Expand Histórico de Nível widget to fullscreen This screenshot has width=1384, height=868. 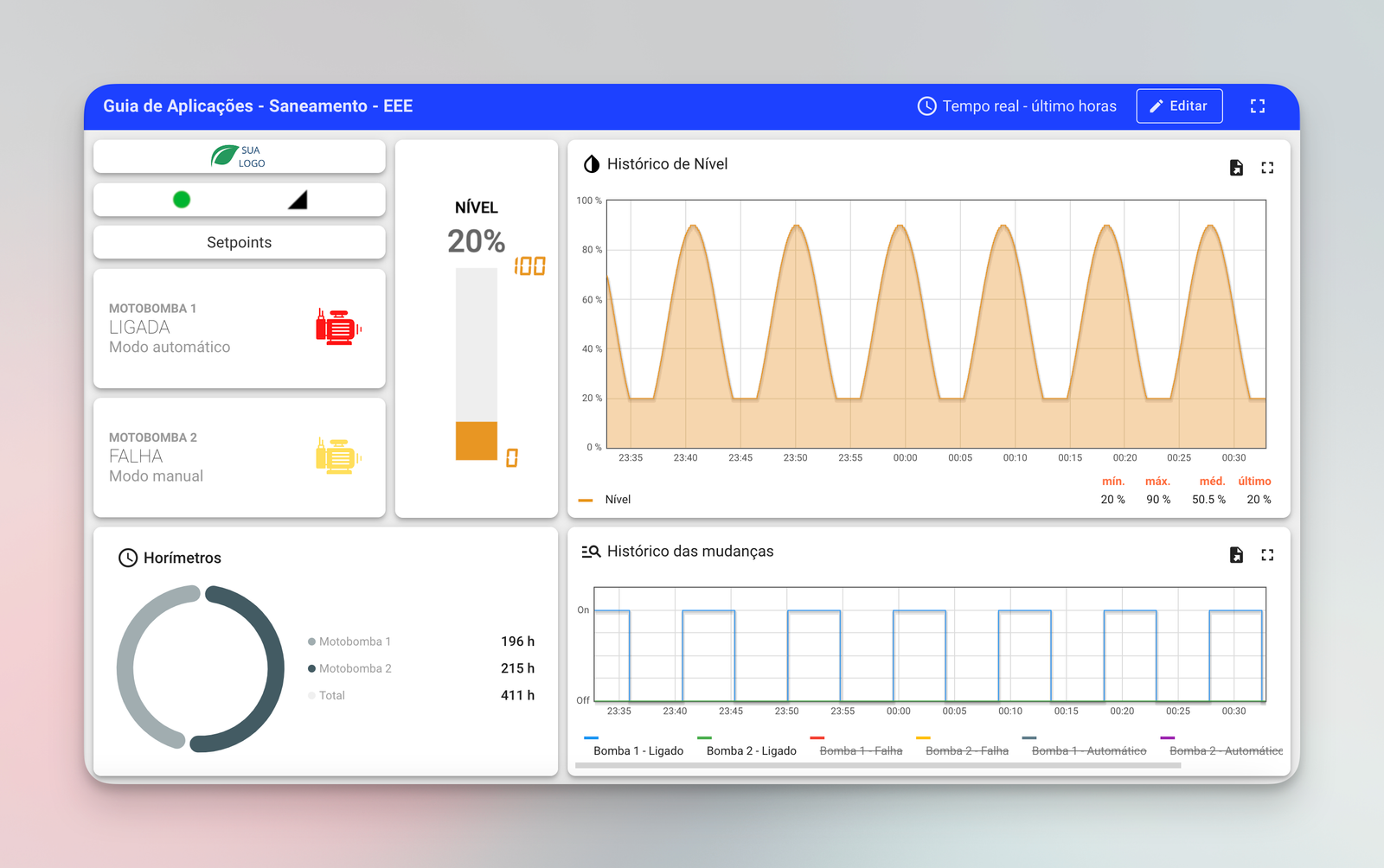[x=1267, y=168]
